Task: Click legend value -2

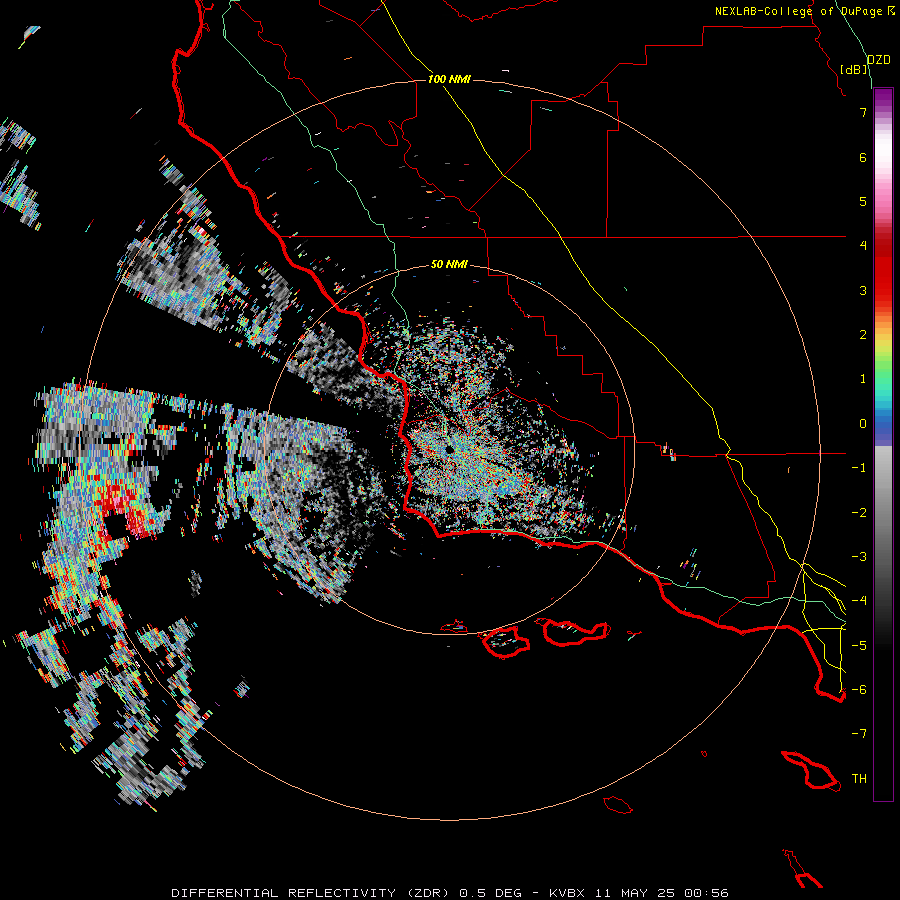Action: (x=859, y=513)
